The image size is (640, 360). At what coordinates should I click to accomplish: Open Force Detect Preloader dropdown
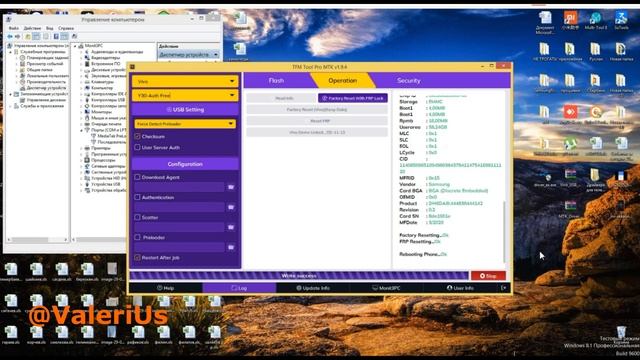coord(185,124)
